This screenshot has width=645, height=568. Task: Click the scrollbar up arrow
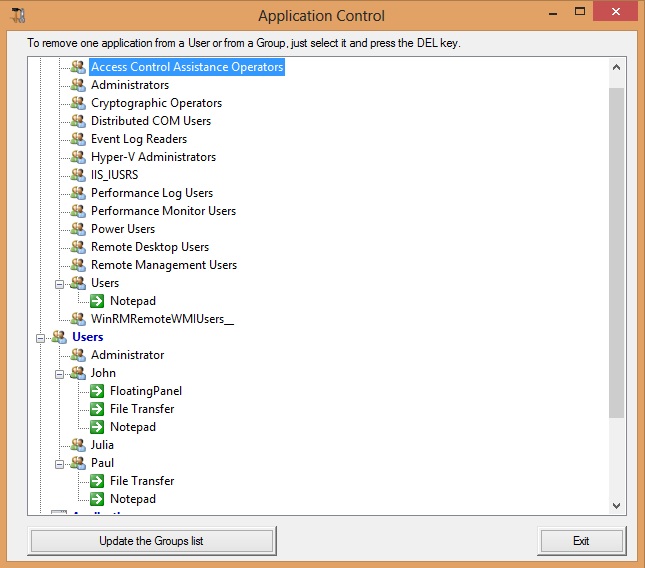click(616, 67)
